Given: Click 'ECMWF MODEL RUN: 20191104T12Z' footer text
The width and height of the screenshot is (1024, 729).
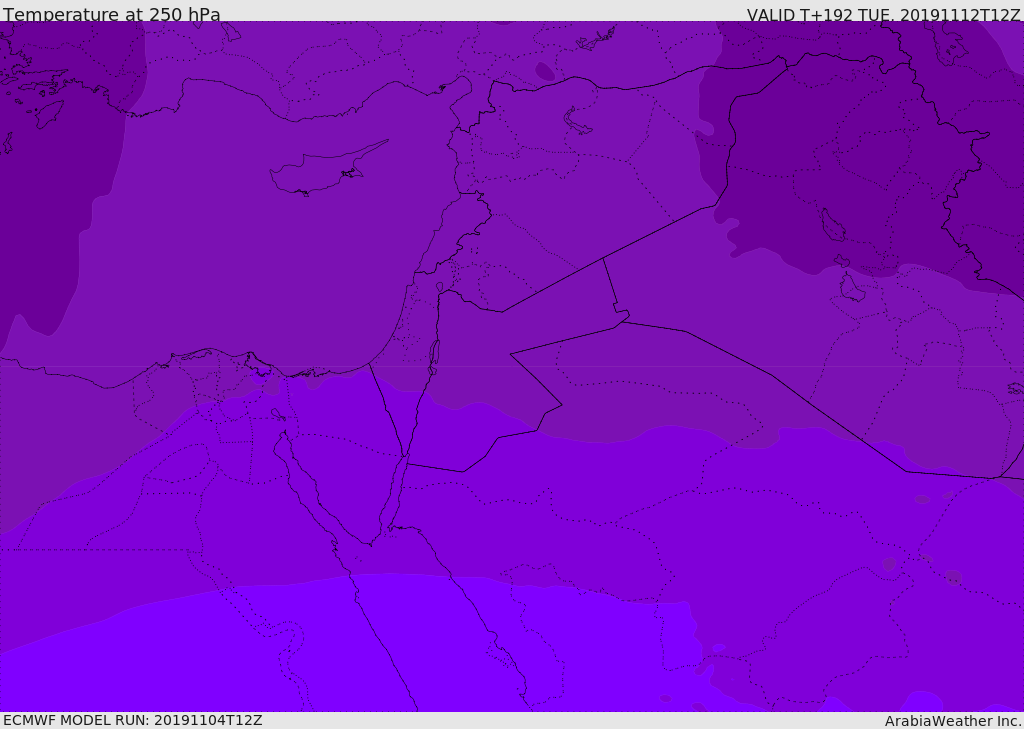Looking at the screenshot, I should [x=133, y=720].
